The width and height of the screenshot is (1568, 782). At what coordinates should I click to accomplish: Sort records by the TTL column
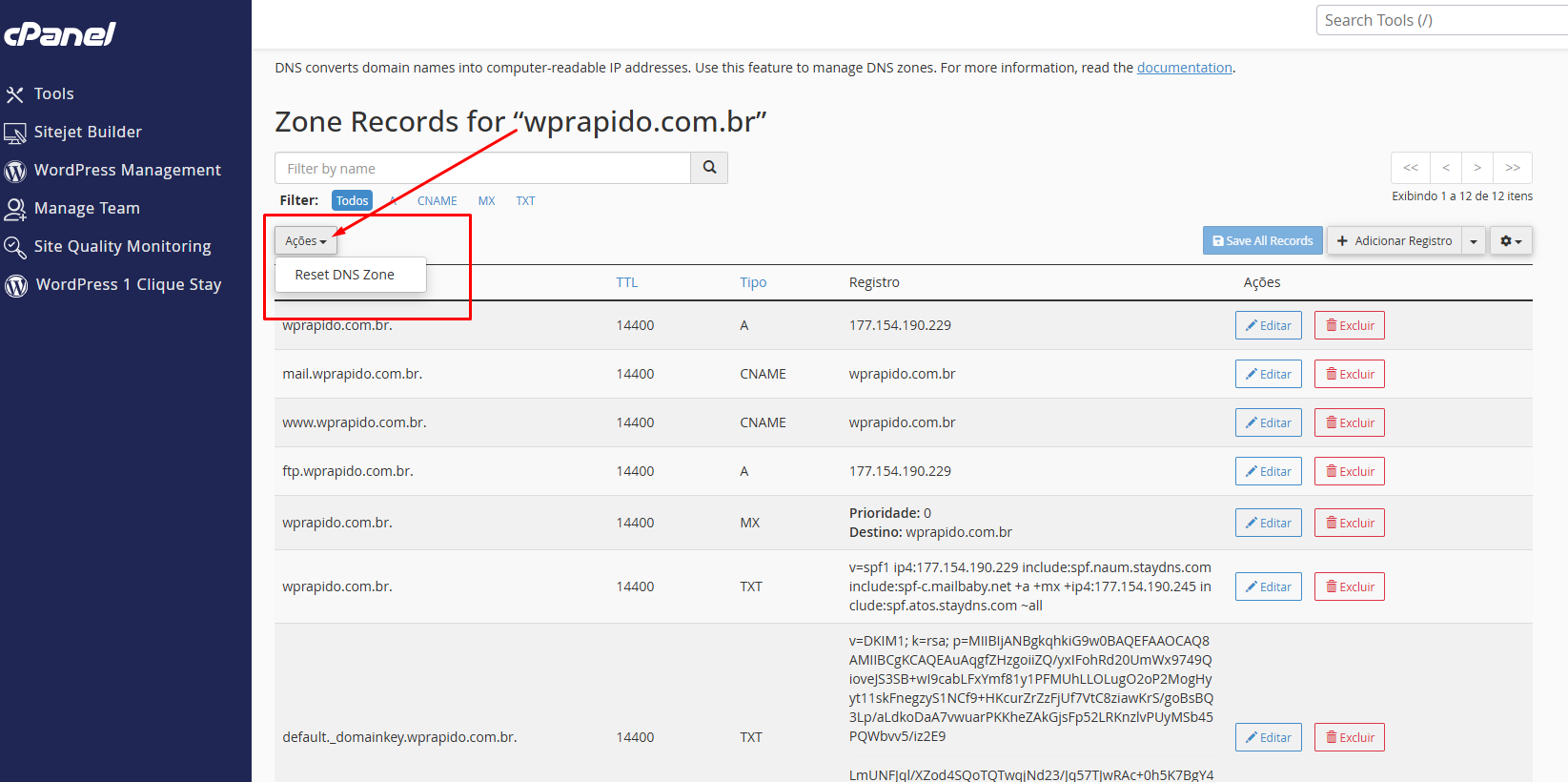626,282
